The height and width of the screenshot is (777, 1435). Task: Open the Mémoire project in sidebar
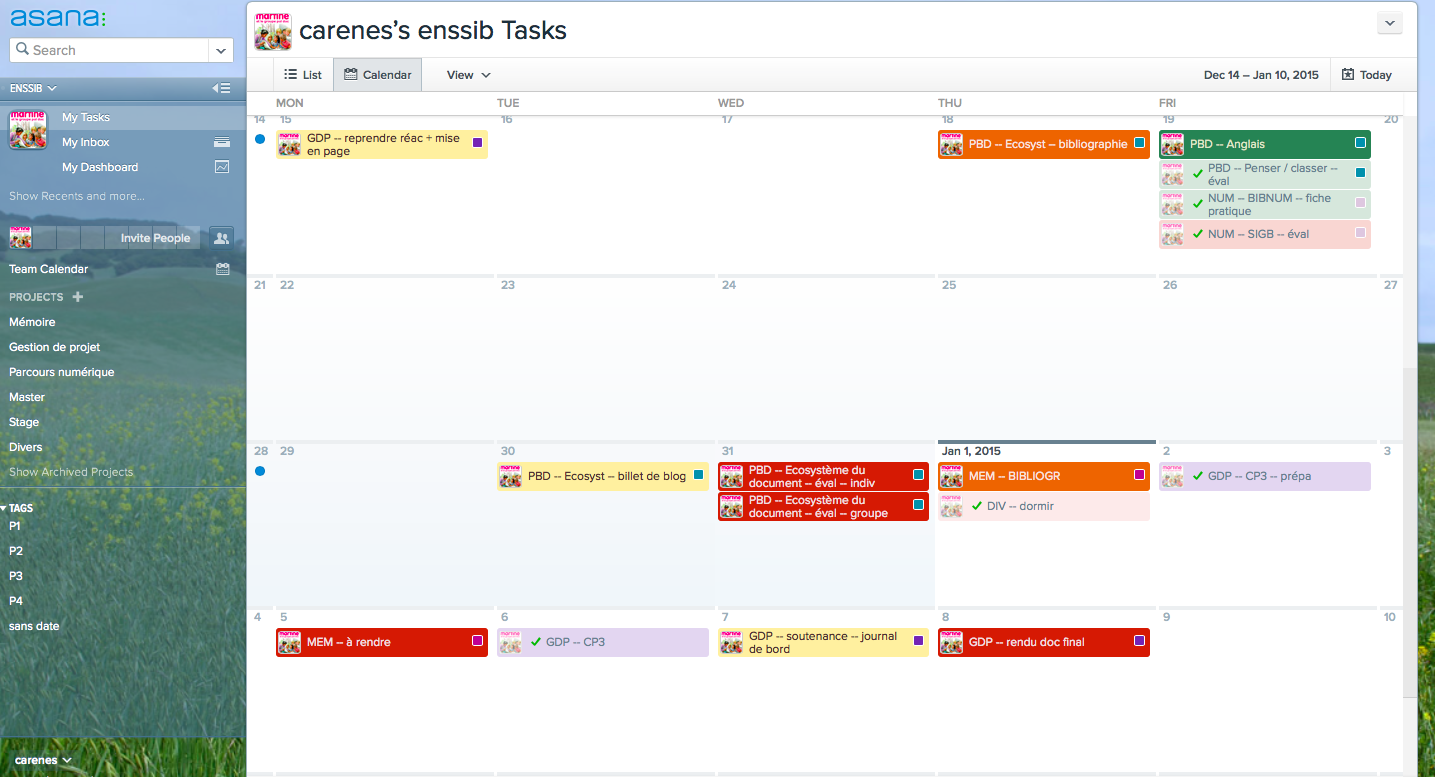(32, 322)
